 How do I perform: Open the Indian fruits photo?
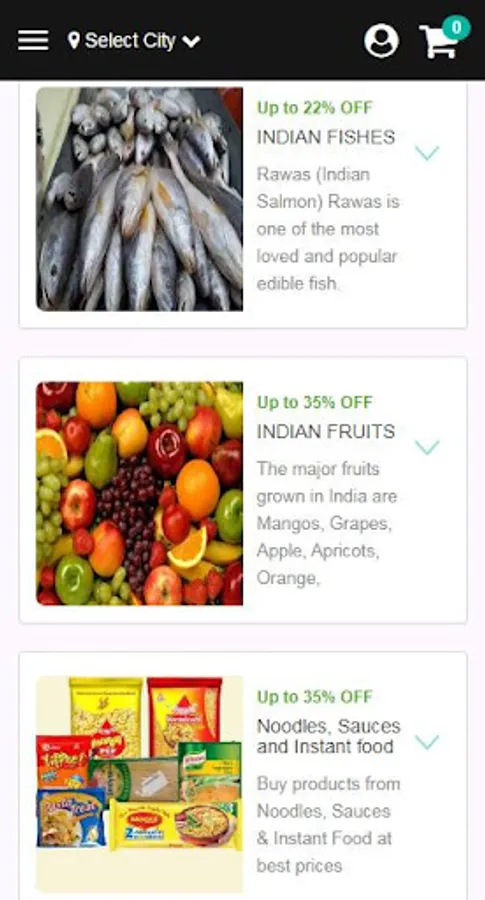[x=139, y=494]
